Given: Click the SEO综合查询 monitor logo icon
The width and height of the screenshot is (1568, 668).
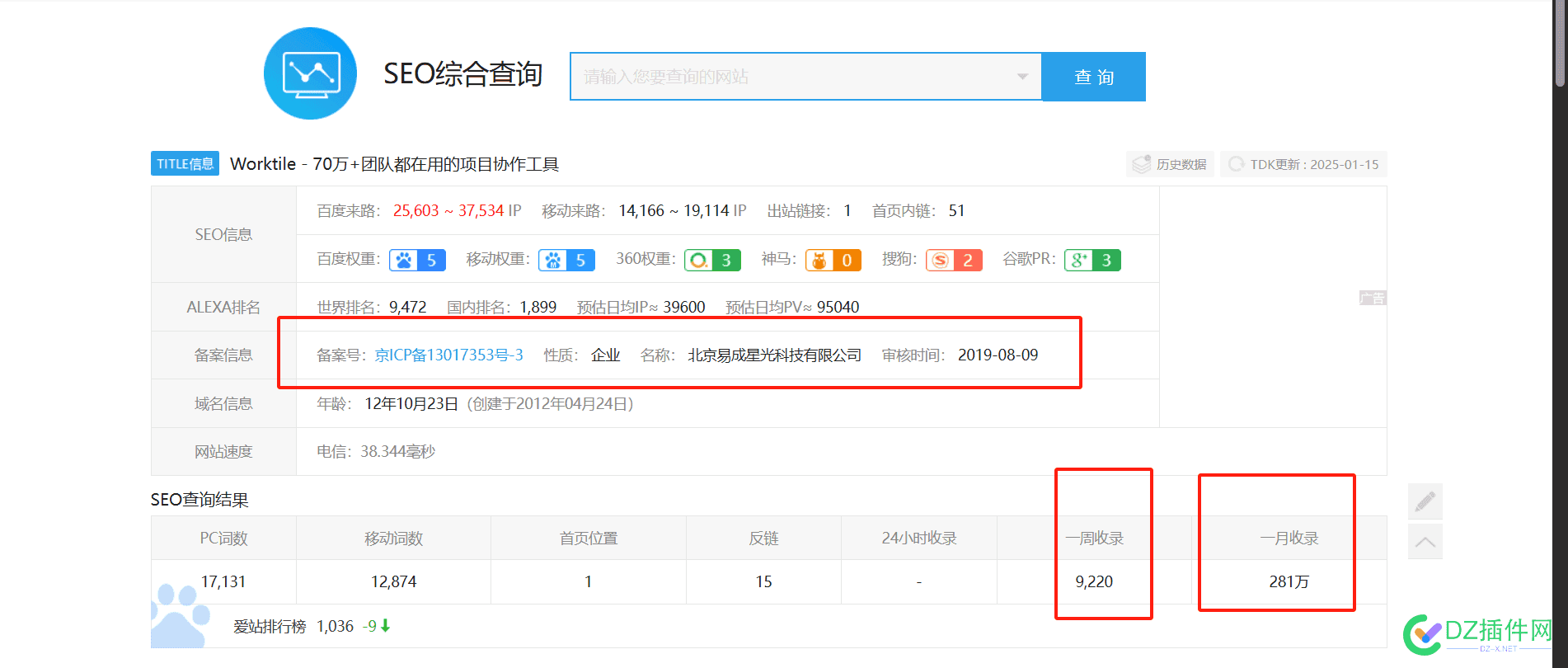Looking at the screenshot, I should point(310,73).
